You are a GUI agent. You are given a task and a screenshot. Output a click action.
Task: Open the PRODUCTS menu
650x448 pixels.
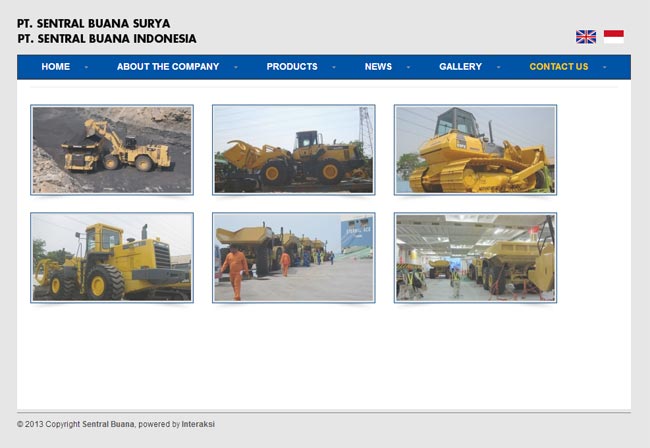(x=292, y=67)
